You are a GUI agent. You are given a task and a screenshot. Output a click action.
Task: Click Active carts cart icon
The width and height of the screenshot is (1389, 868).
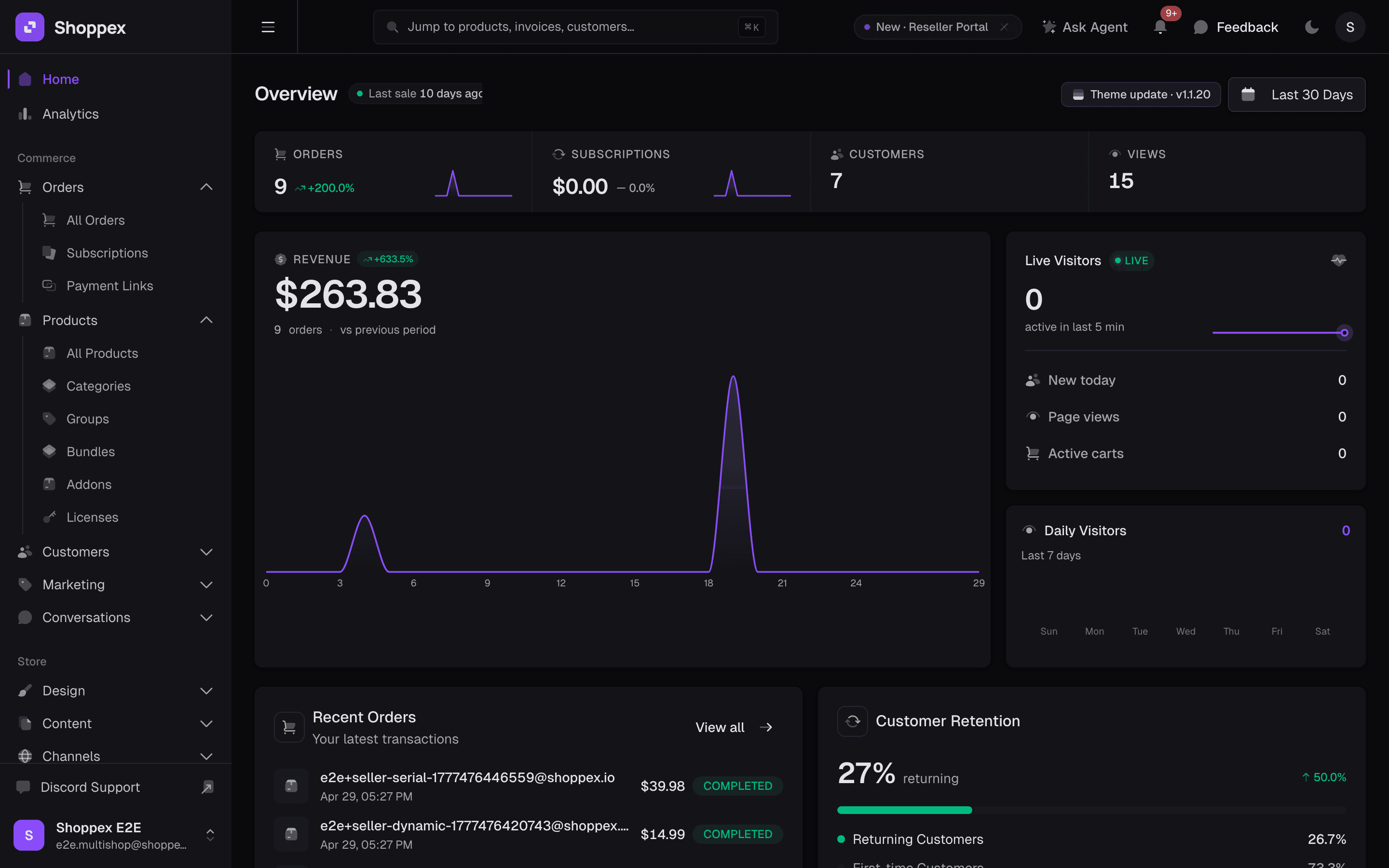click(1033, 453)
